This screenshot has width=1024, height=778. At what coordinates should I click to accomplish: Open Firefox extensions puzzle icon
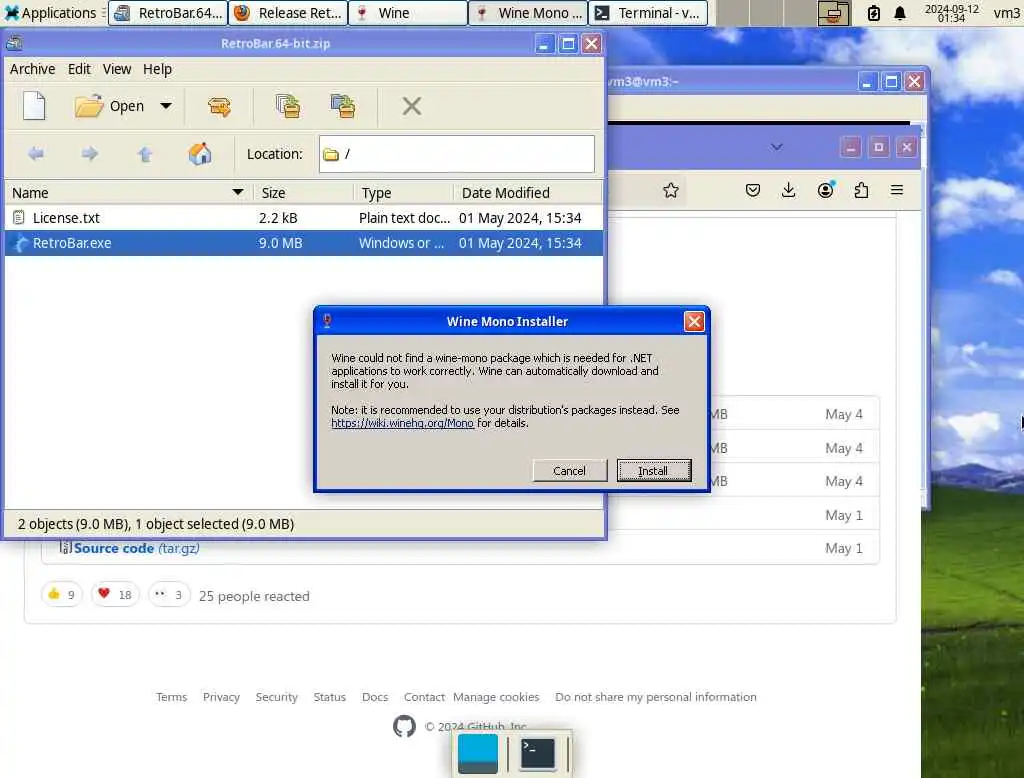pos(861,191)
